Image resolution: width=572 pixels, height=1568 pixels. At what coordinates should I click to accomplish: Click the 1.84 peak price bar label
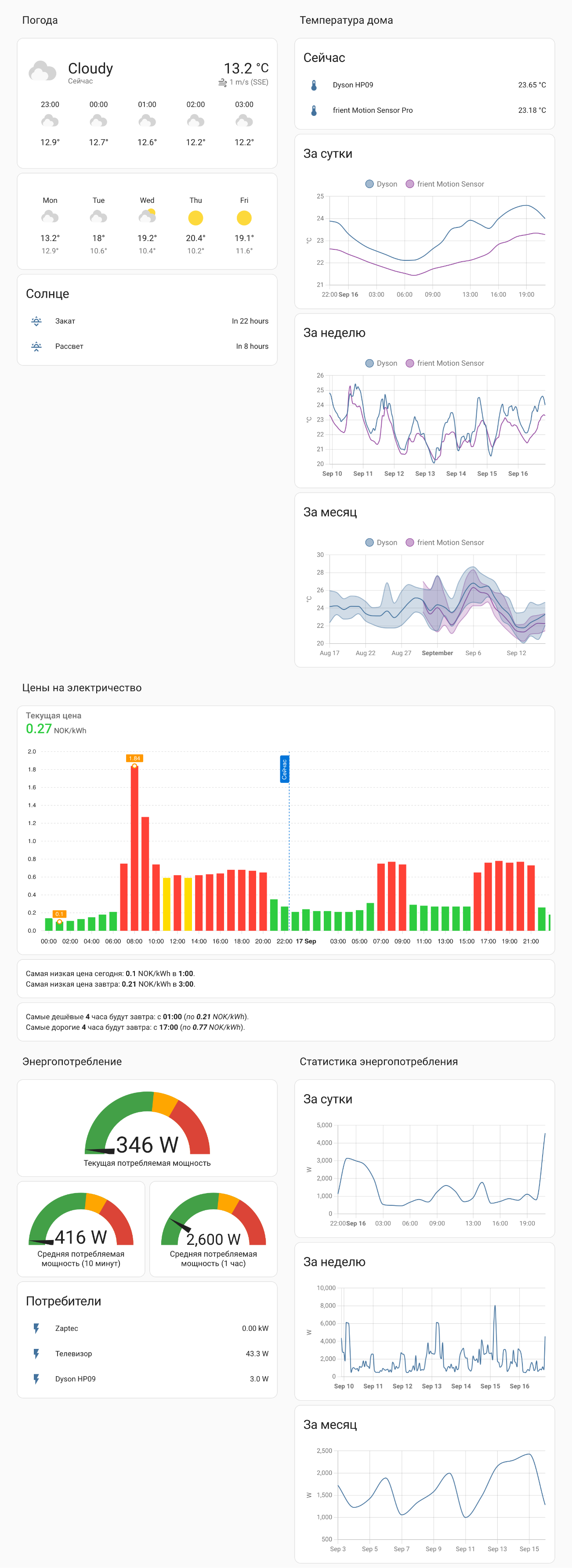(x=134, y=758)
